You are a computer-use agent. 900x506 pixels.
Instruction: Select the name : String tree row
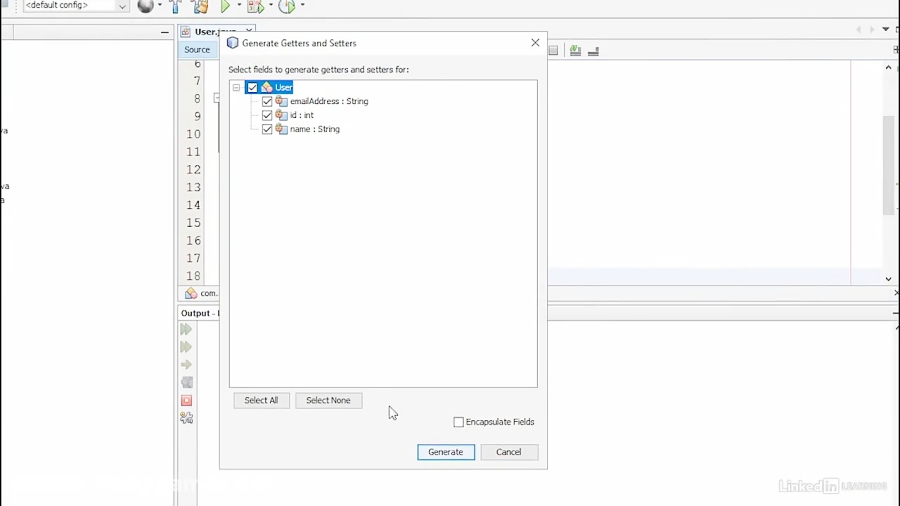point(315,129)
